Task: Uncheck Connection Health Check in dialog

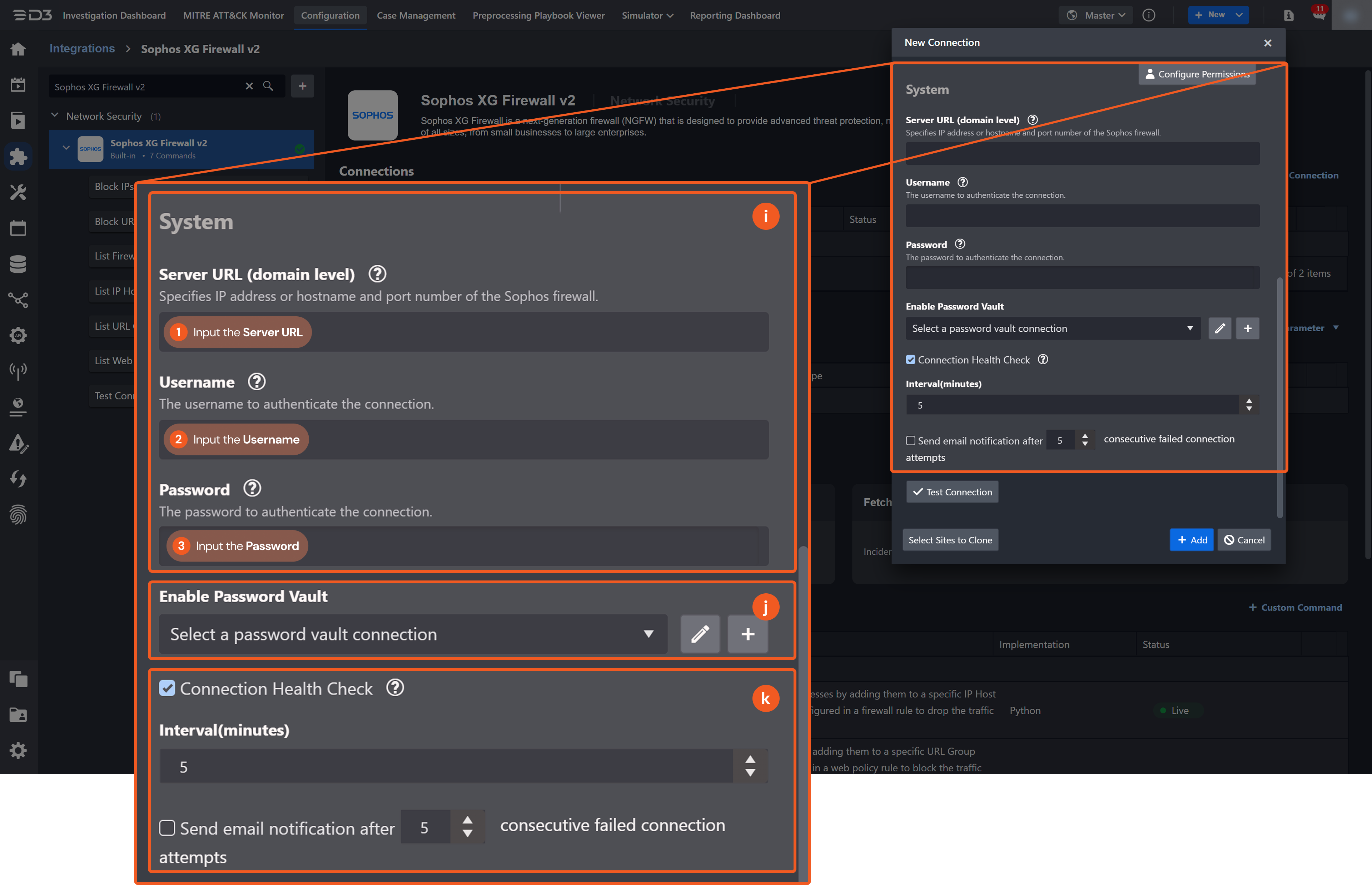Action: click(x=910, y=360)
